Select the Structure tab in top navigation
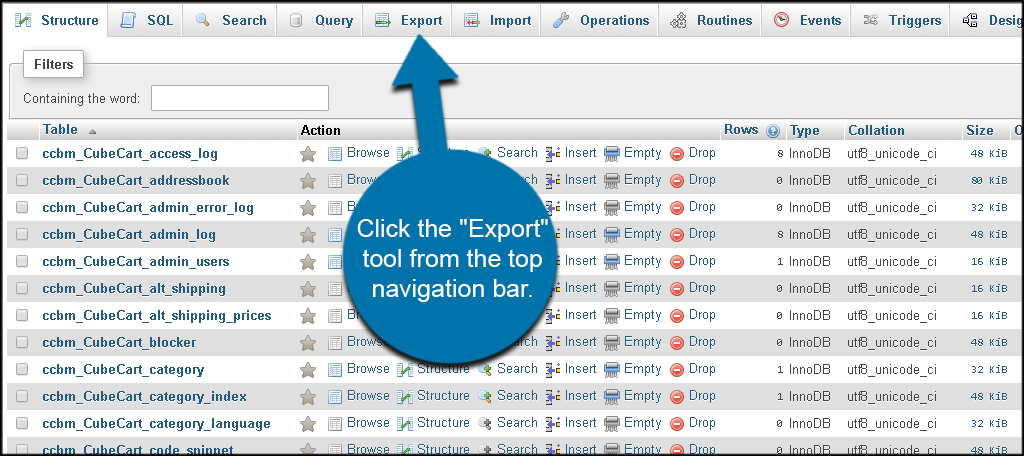The width and height of the screenshot is (1024, 456). point(56,20)
